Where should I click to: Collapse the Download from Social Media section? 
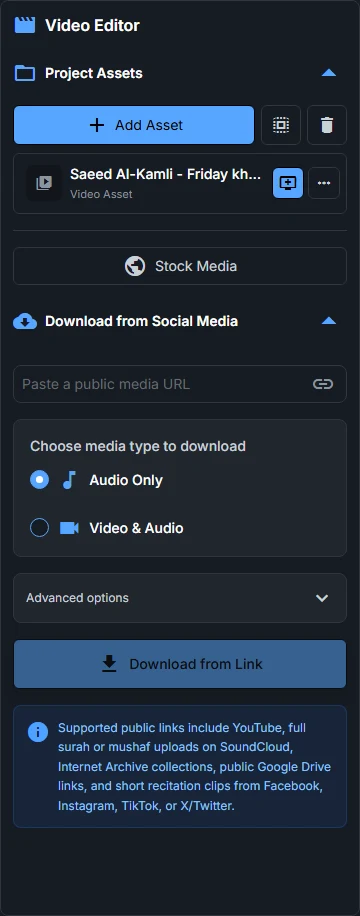[328, 321]
